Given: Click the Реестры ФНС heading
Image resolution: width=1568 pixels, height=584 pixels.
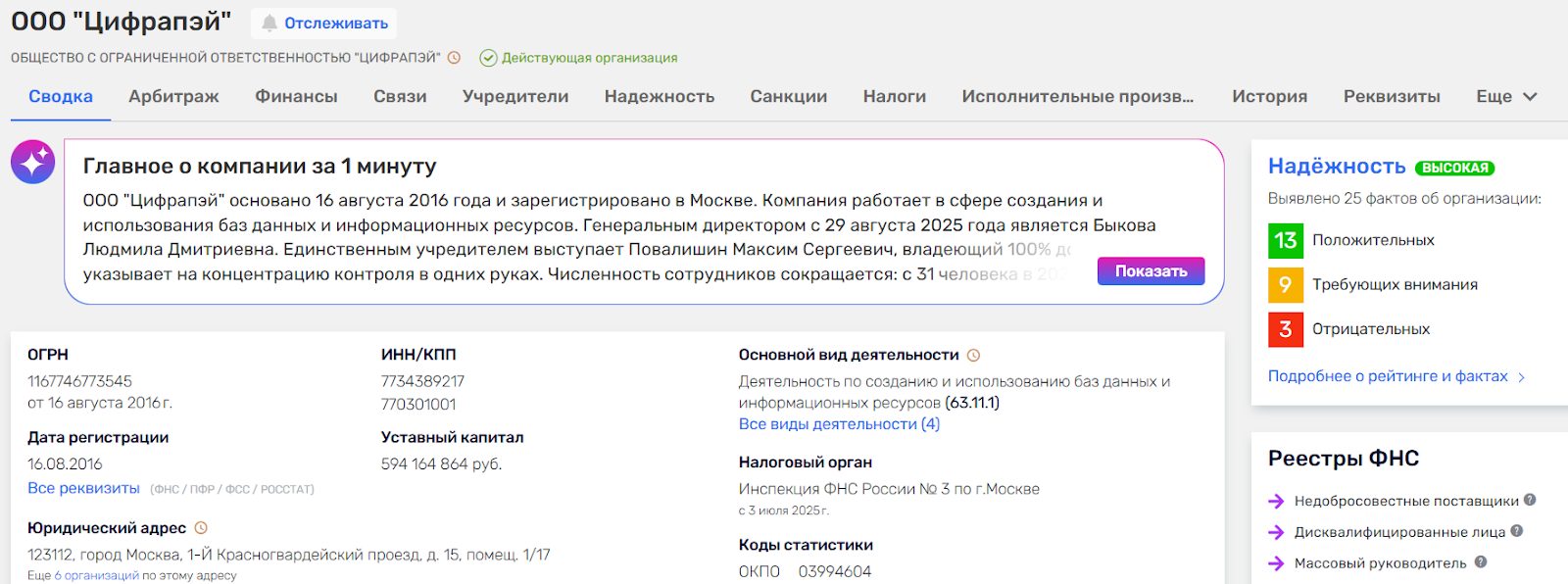Looking at the screenshot, I should pos(1344,458).
